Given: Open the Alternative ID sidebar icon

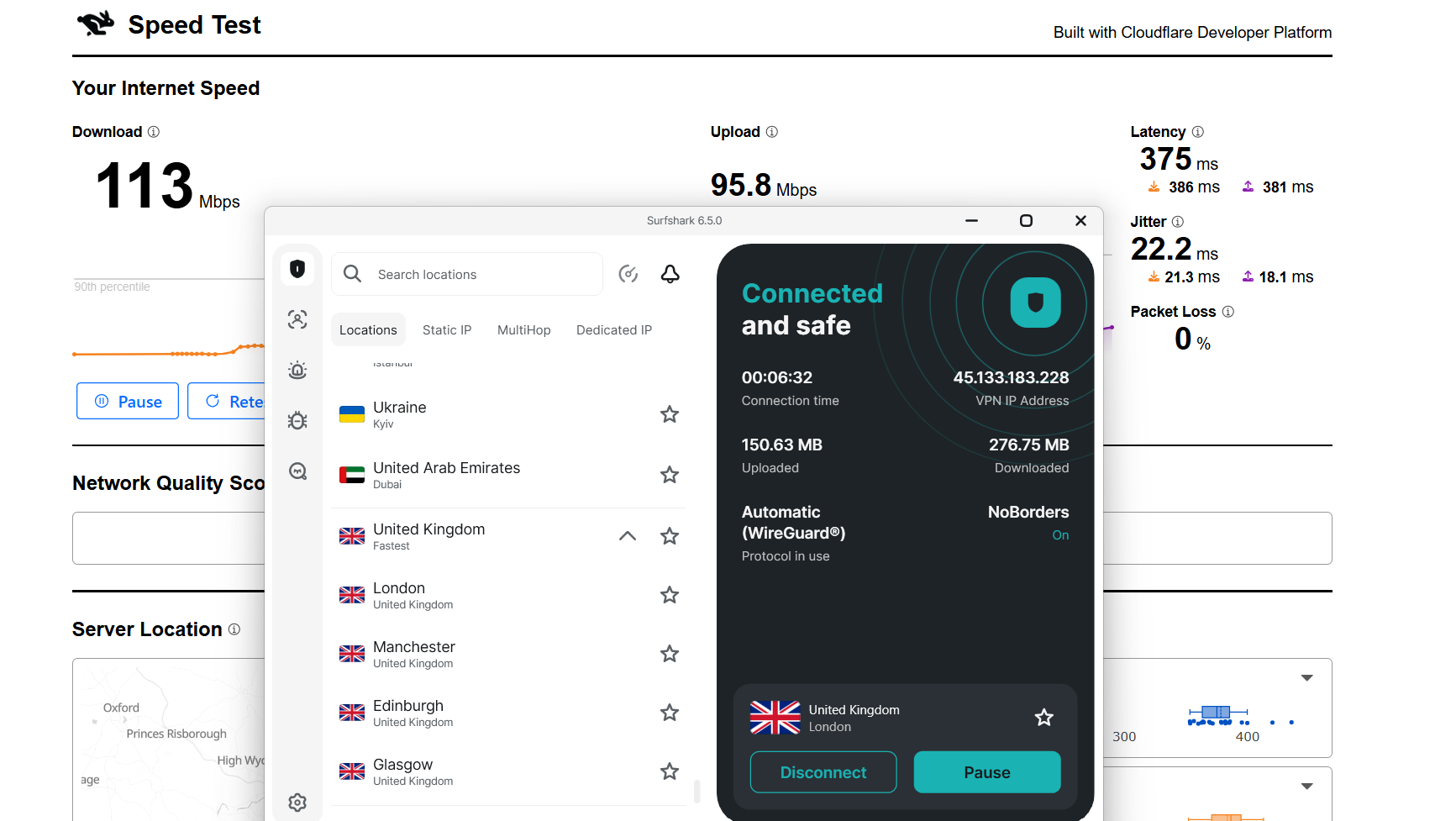Looking at the screenshot, I should click(x=297, y=319).
